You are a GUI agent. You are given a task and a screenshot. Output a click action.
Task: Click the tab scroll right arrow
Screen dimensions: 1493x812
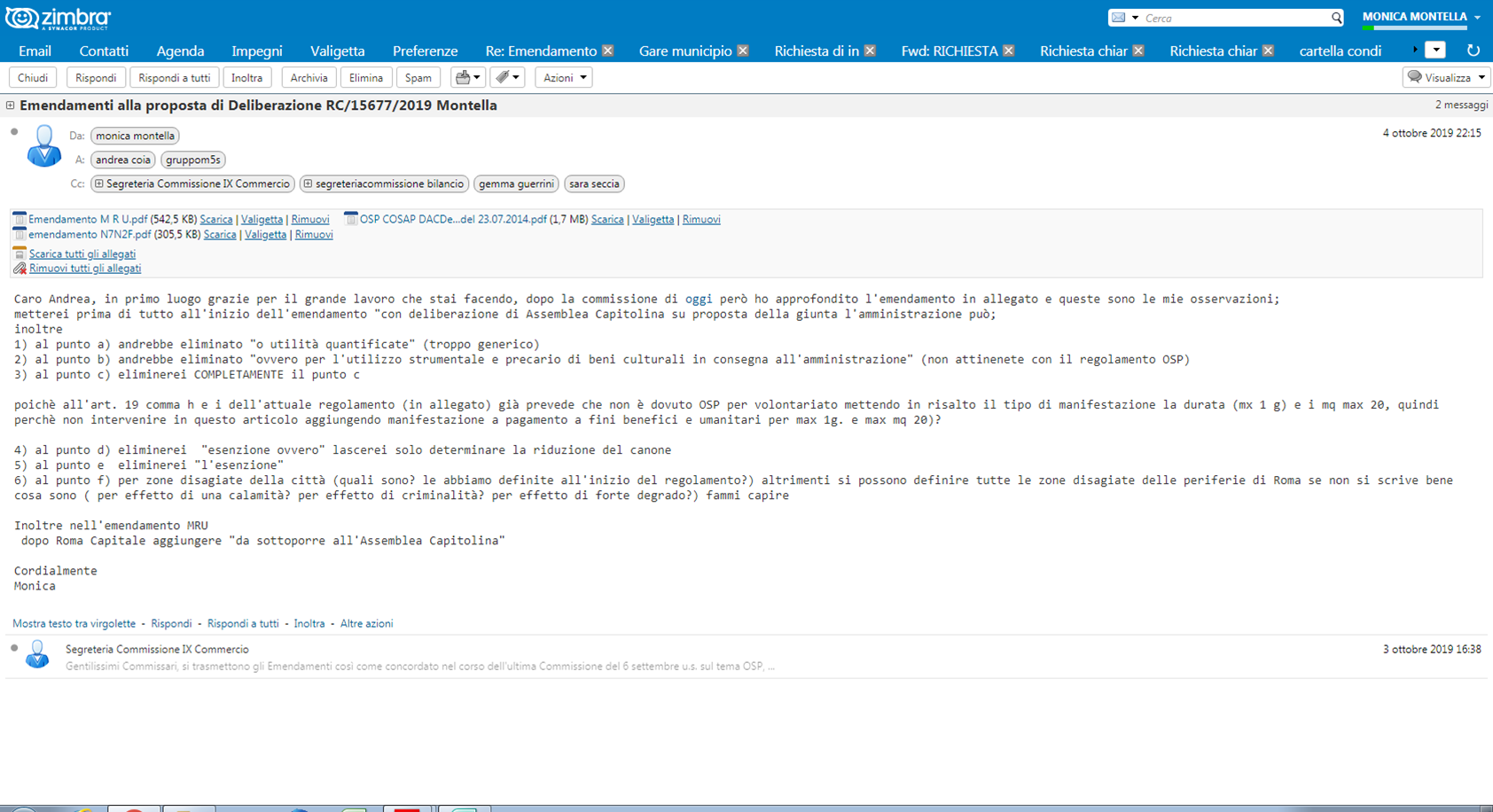(x=1415, y=50)
